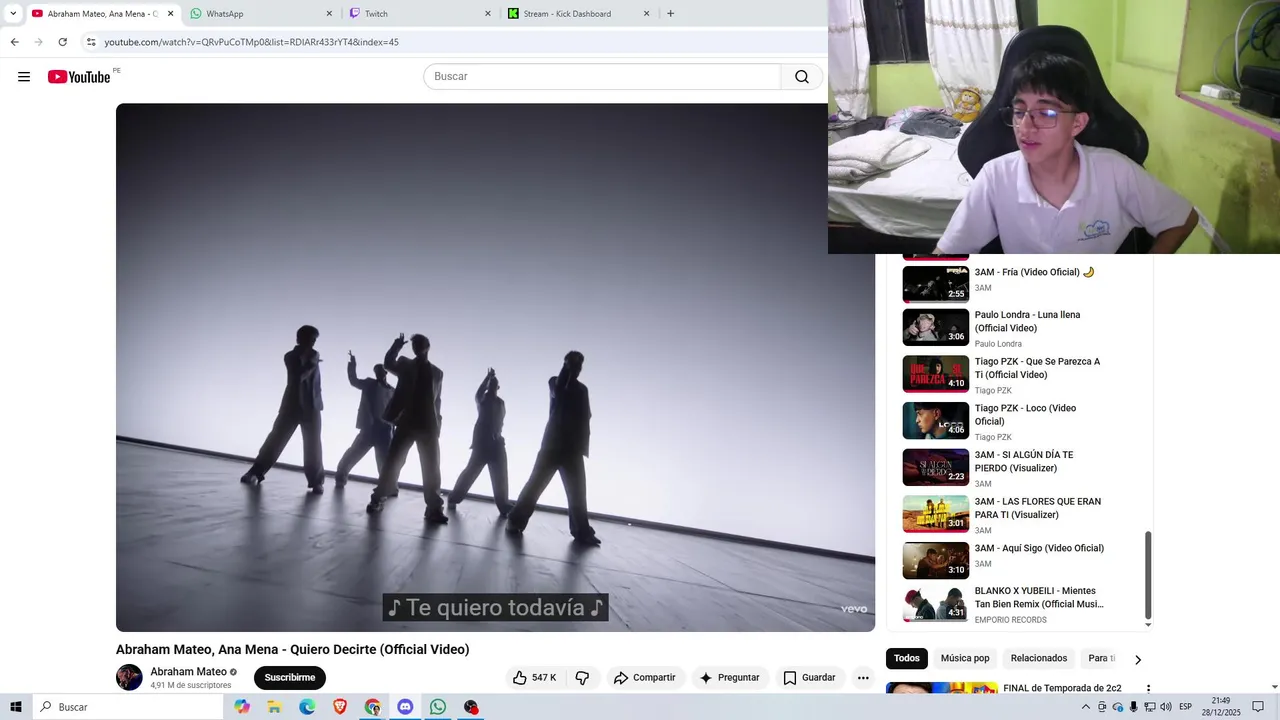Switch to the Twitch browser tab
1280x720 pixels.
[x=420, y=14]
